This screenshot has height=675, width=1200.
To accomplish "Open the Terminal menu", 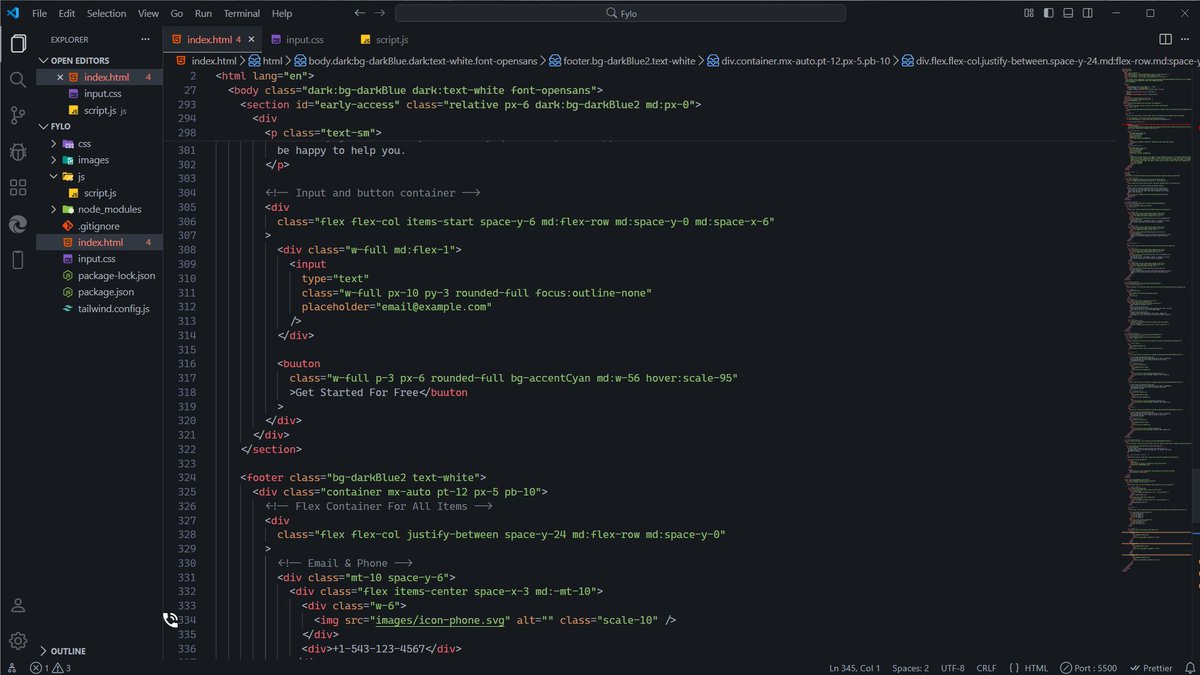I will click(x=241, y=13).
